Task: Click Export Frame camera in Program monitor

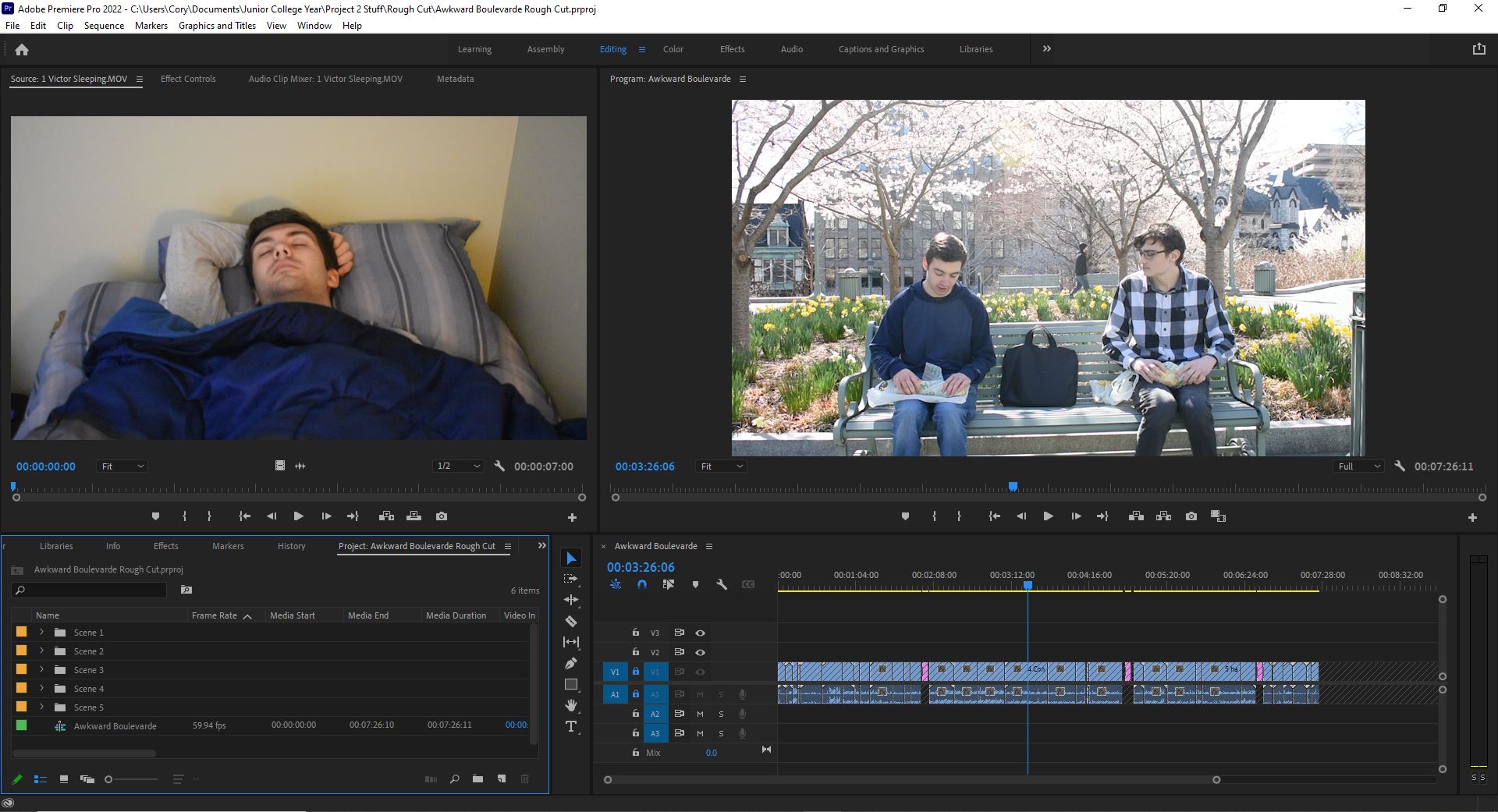Action: [1191, 516]
